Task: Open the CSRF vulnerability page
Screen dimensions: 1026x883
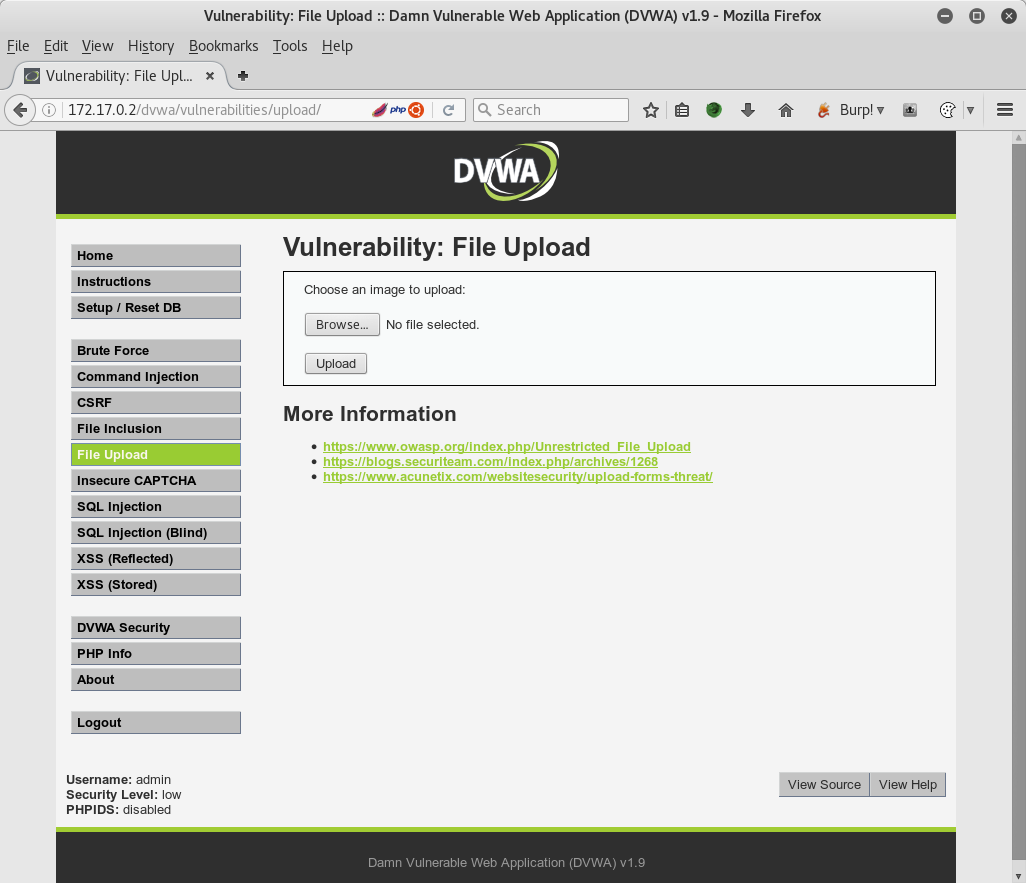Action: (x=156, y=403)
